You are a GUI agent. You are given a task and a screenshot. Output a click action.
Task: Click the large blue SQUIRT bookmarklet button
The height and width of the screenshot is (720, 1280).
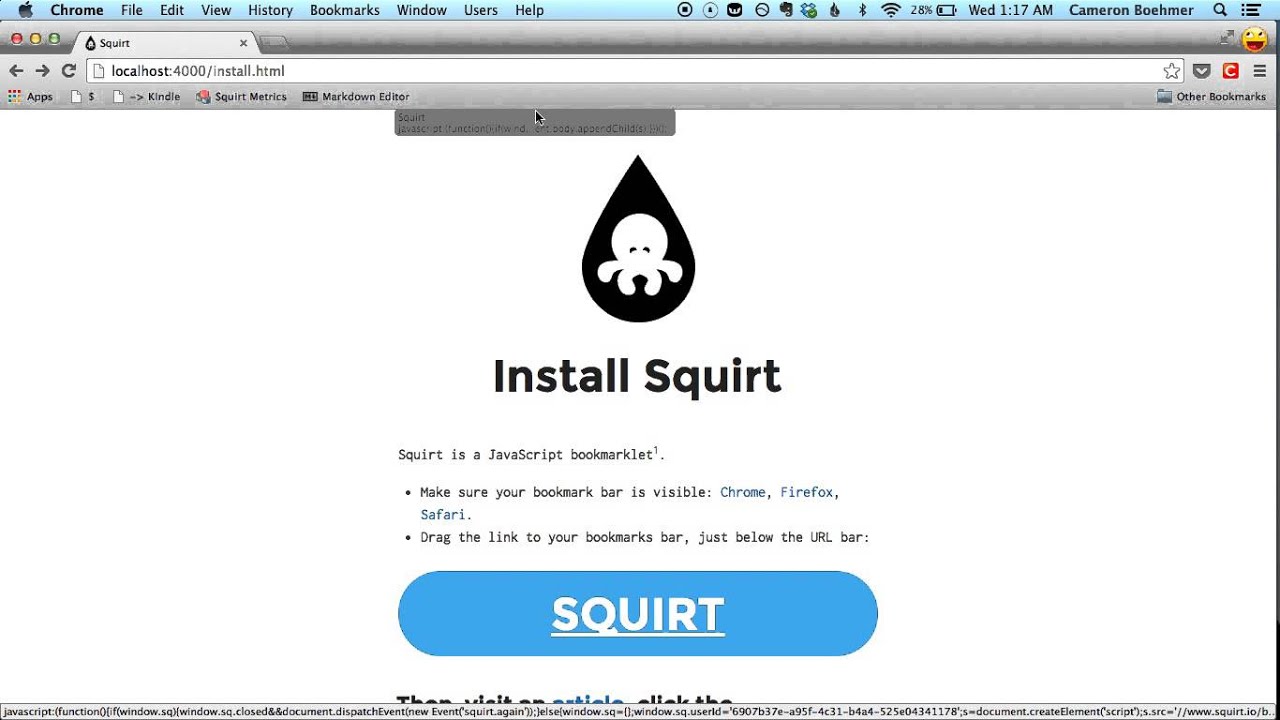(638, 614)
